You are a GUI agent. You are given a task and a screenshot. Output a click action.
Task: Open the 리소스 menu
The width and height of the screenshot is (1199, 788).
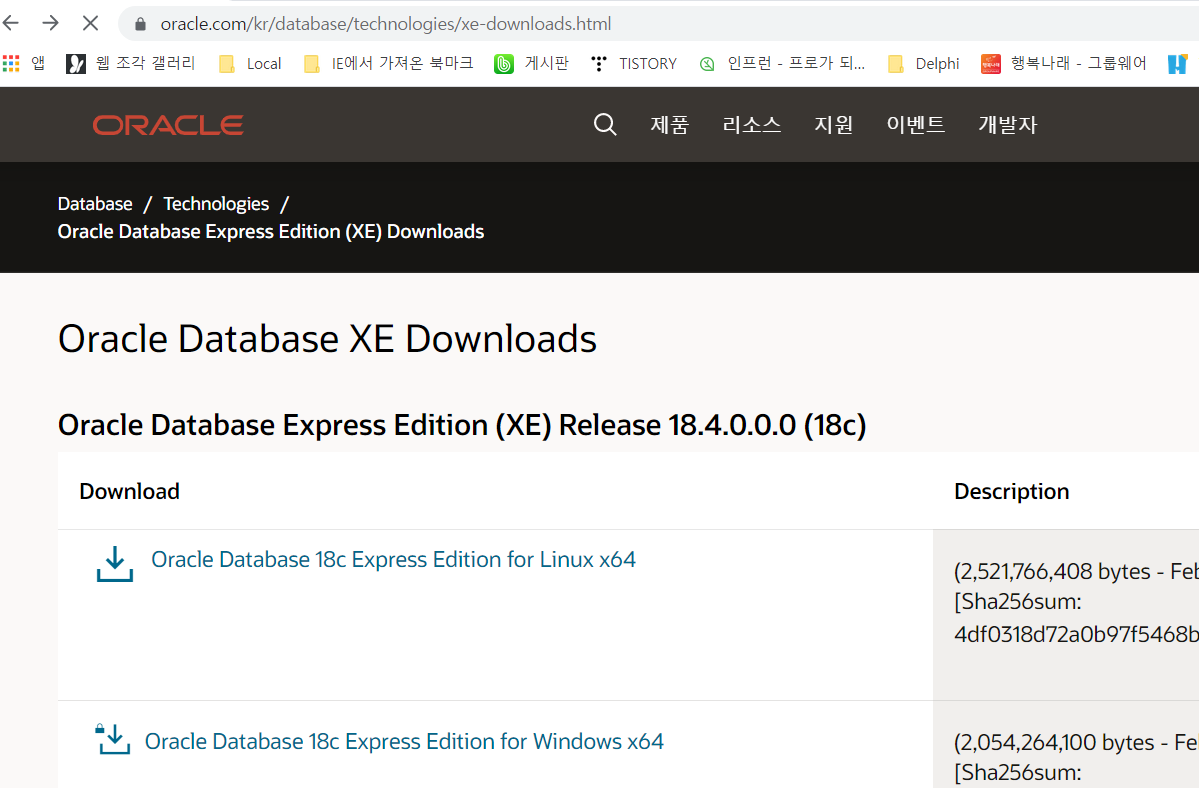[x=752, y=125]
